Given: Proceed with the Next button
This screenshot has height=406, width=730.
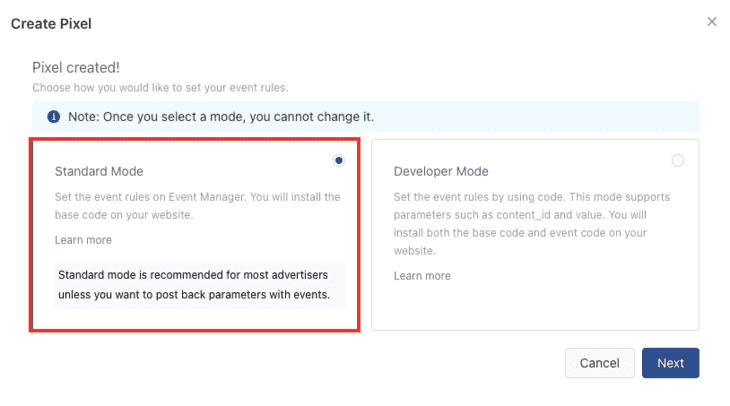Looking at the screenshot, I should tap(670, 363).
